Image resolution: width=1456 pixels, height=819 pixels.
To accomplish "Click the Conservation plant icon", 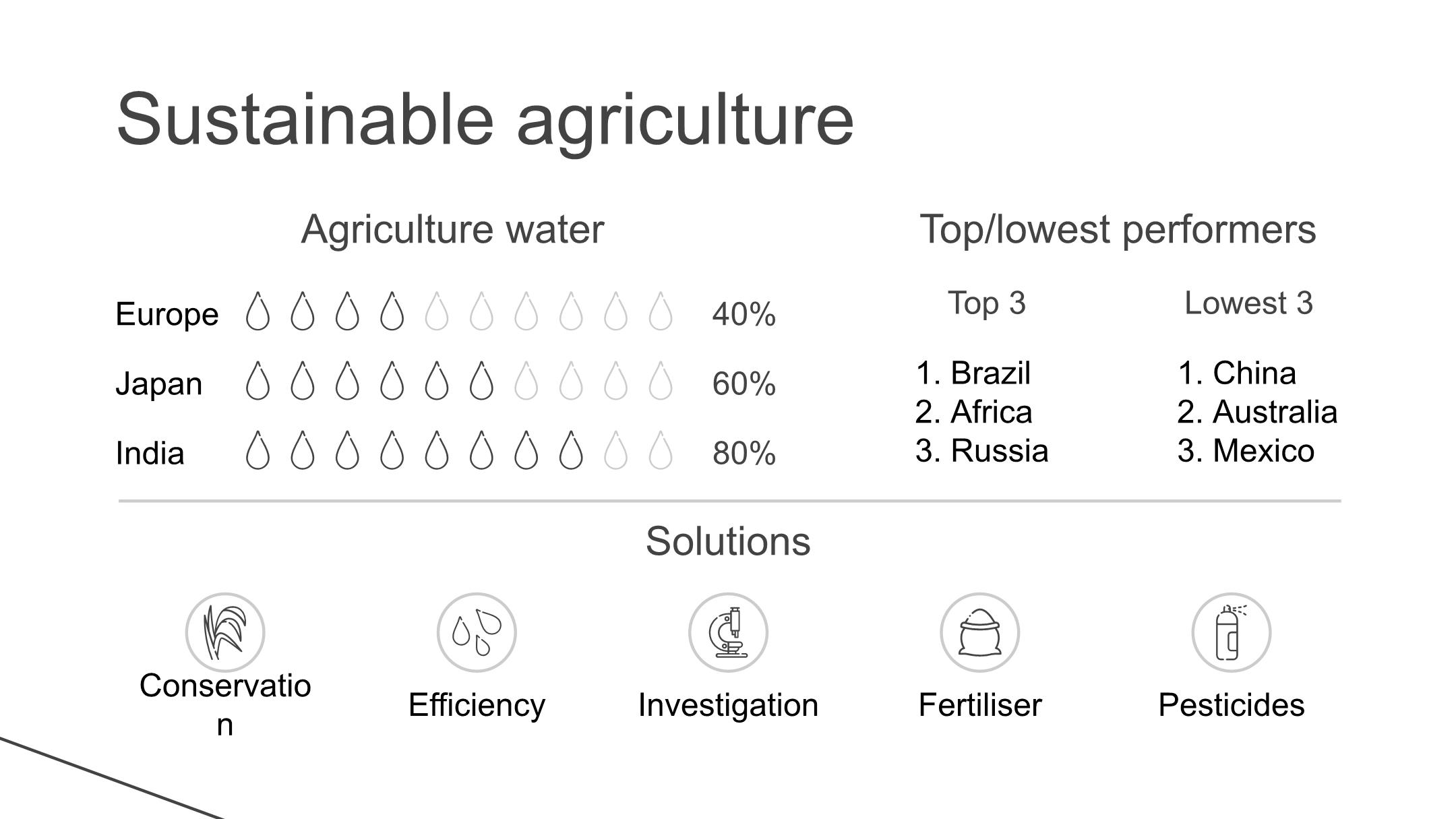I will tap(225, 632).
